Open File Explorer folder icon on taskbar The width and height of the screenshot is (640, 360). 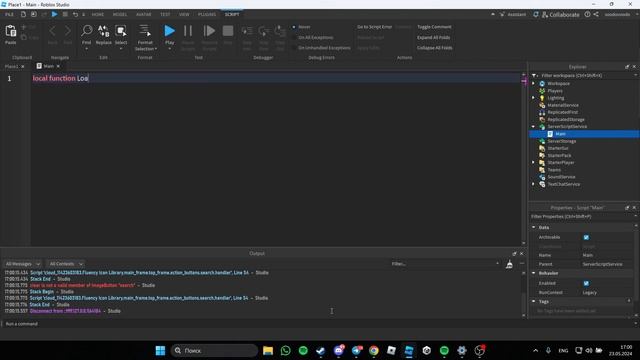pyautogui.click(x=268, y=351)
